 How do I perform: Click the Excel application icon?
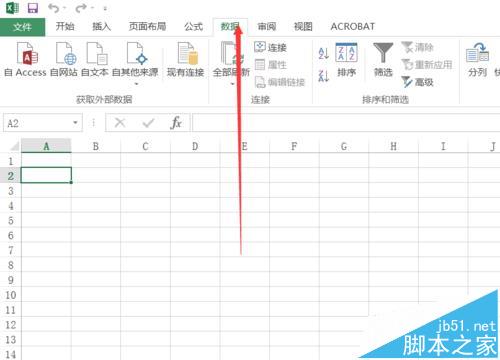[x=12, y=7]
